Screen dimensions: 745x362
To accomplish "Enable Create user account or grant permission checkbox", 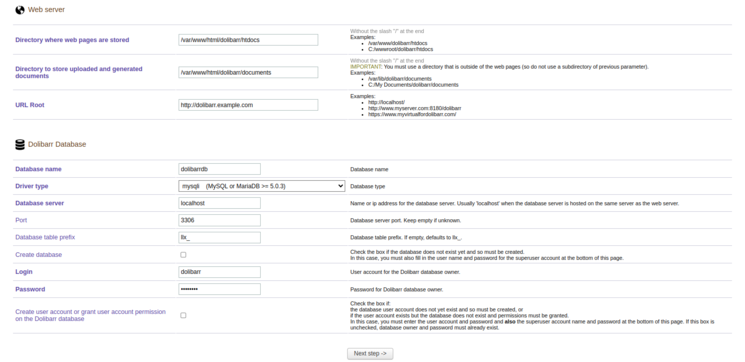I will click(183, 315).
